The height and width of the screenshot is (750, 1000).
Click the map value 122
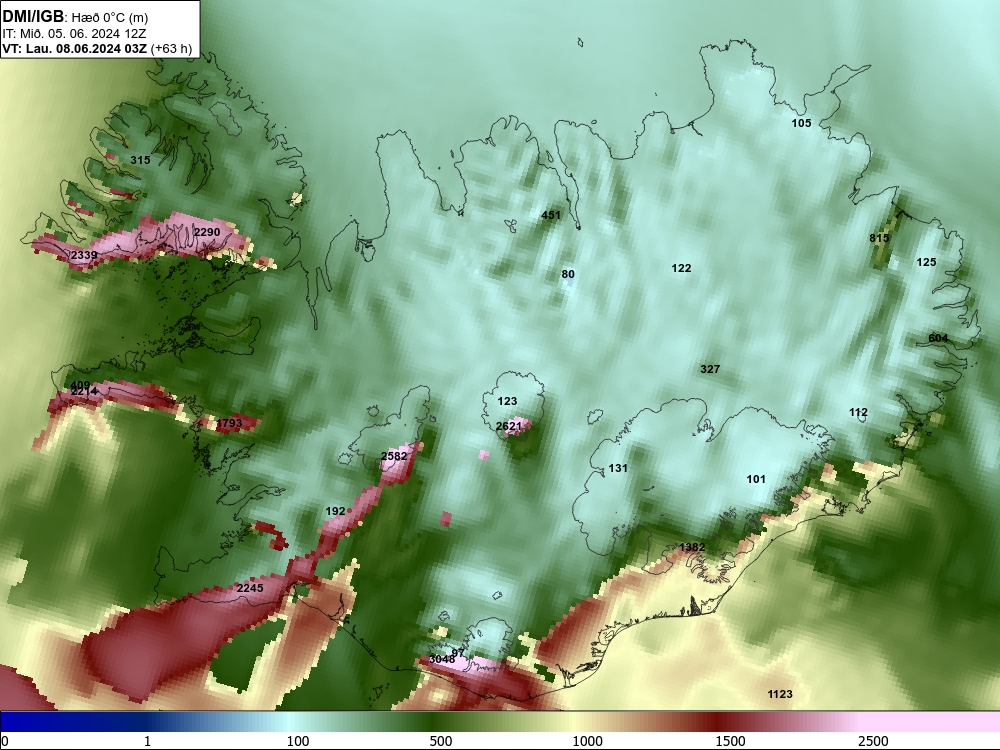[681, 268]
